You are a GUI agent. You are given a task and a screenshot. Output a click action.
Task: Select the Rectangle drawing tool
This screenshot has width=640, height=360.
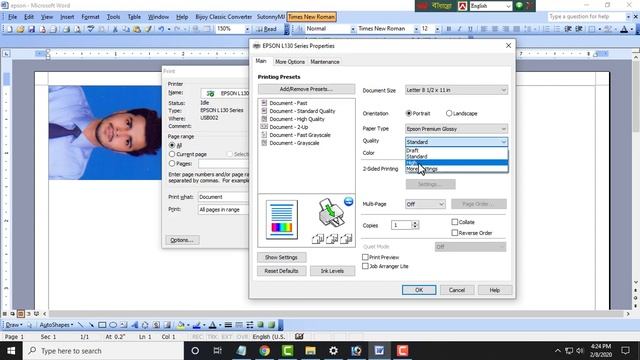pos(102,325)
